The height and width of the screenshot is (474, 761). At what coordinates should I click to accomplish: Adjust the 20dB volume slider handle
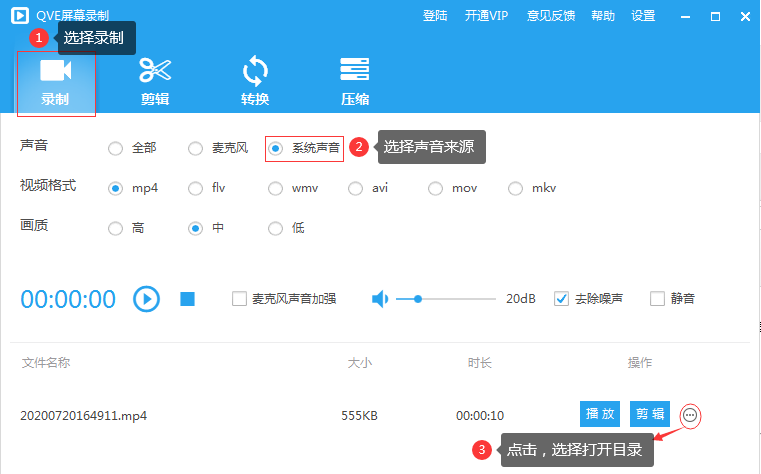(x=418, y=298)
